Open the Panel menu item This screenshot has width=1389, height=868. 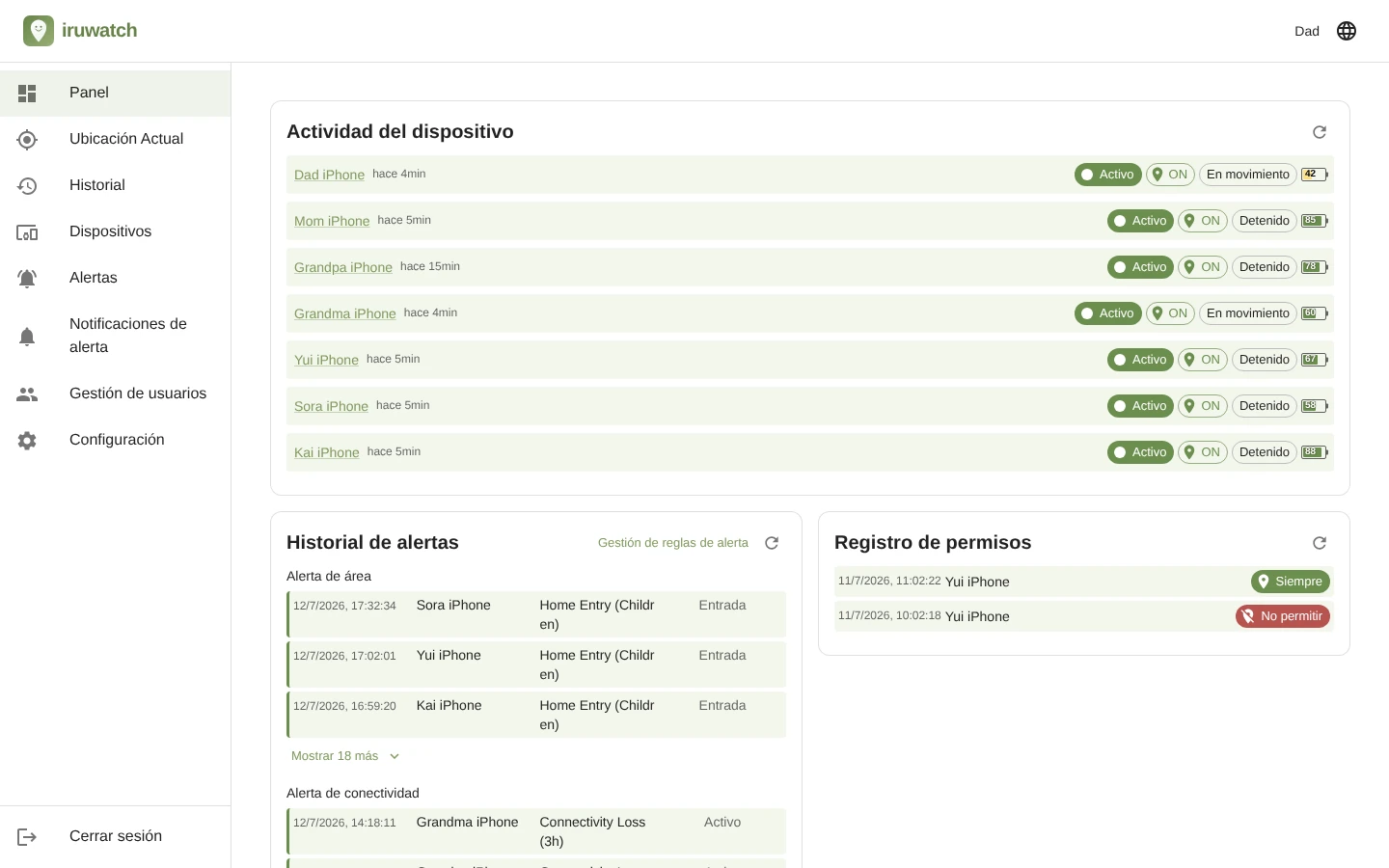pos(116,93)
